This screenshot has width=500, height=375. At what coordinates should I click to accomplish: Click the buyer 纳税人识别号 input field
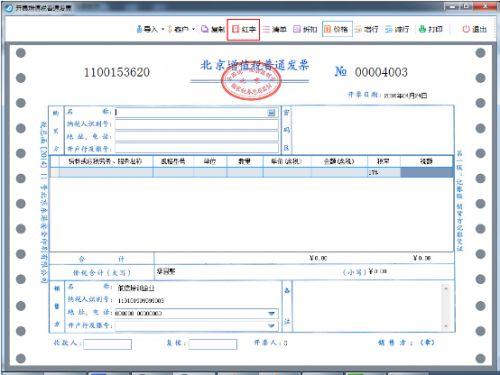click(x=197, y=124)
